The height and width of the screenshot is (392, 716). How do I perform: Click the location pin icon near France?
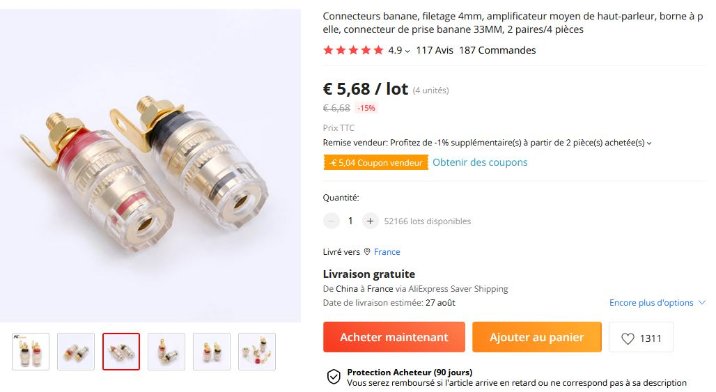[x=367, y=252]
